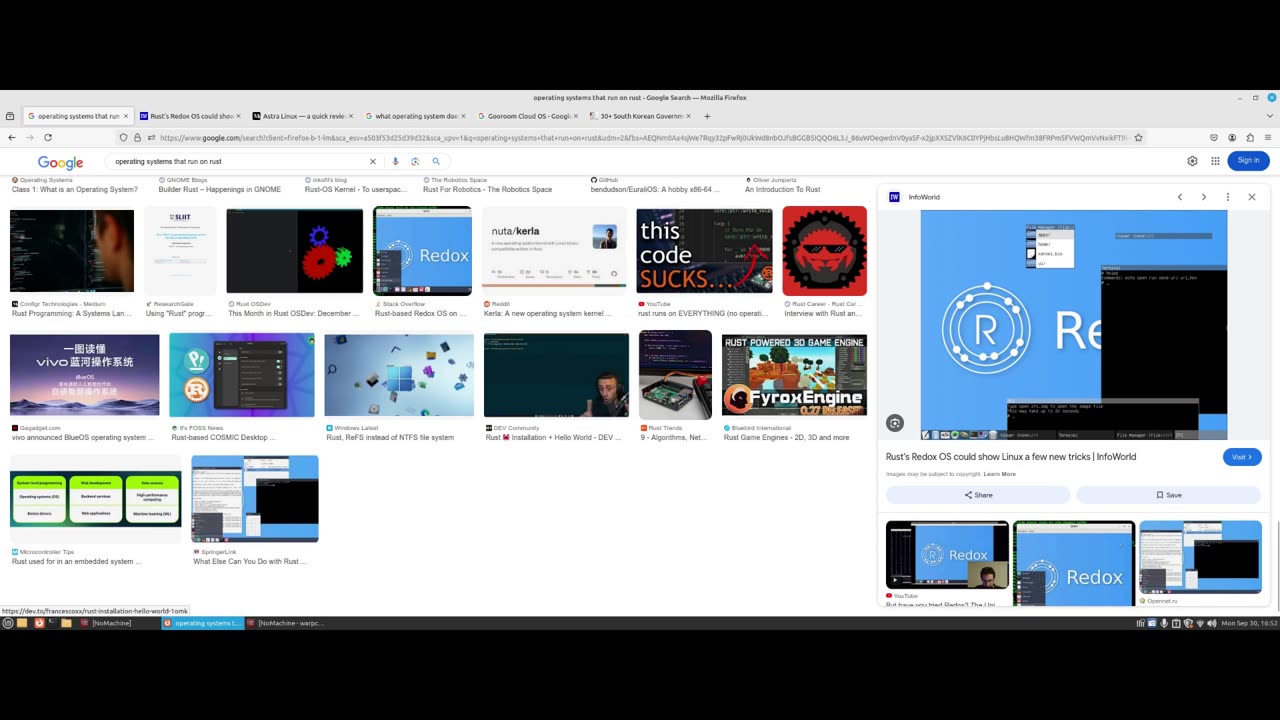Submit search with the magnifier icon
1280x720 pixels.
click(436, 161)
